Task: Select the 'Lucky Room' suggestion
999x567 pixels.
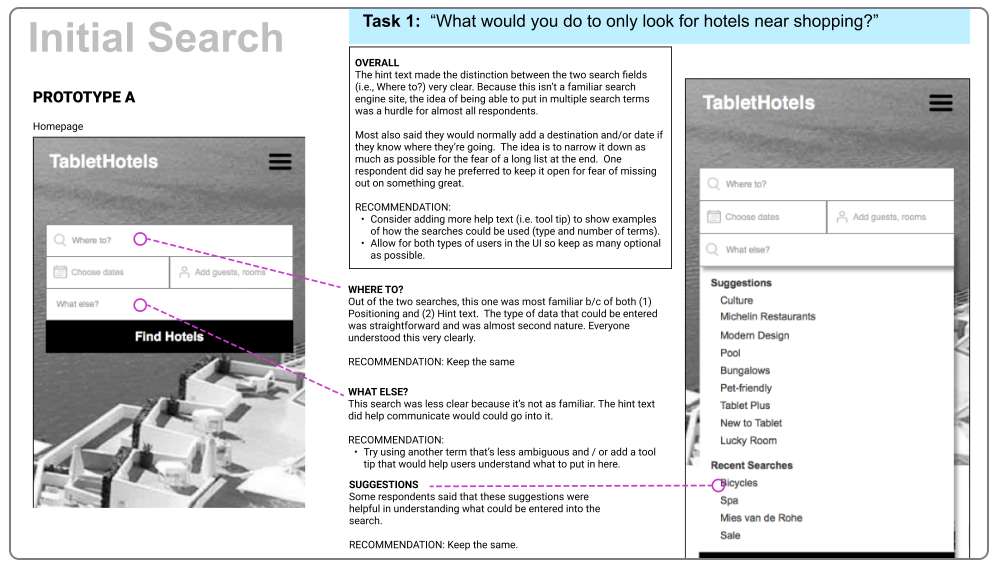Action: point(748,440)
